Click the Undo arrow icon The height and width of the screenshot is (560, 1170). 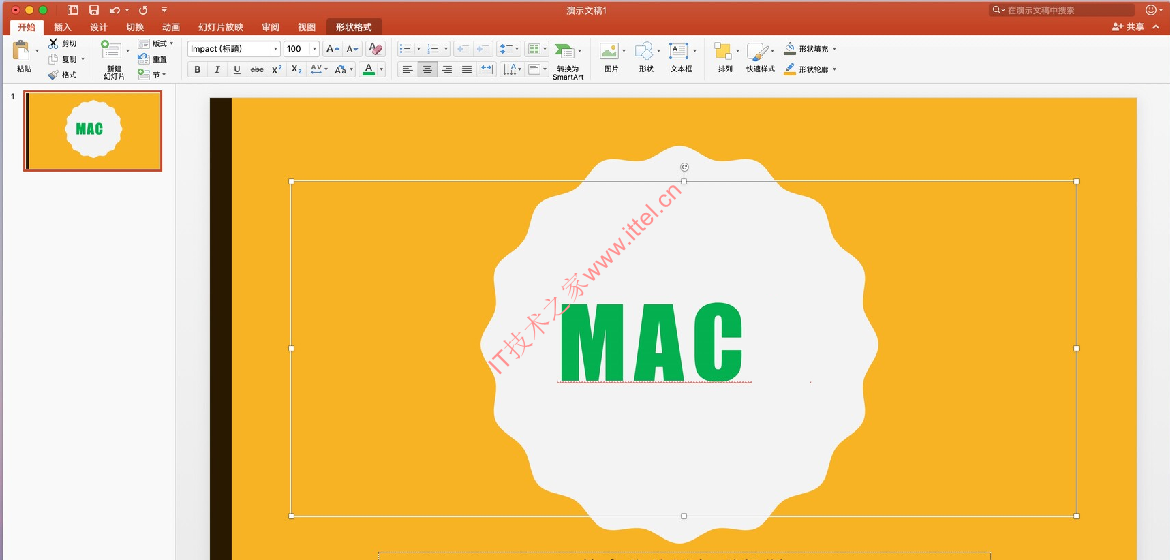114,10
